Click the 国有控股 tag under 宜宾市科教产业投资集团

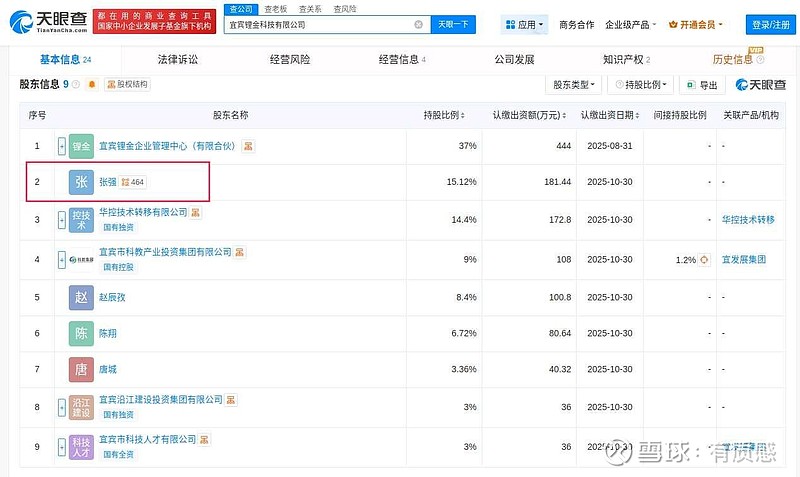click(118, 267)
